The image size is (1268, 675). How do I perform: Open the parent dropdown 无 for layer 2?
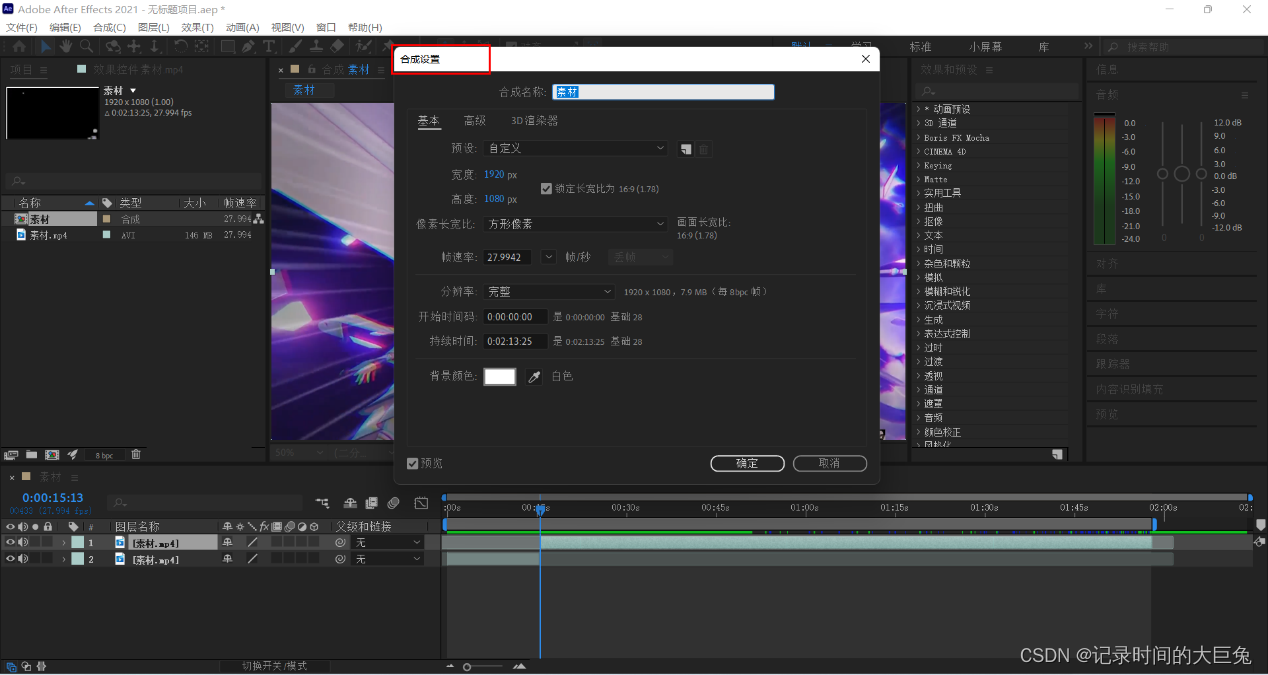[x=388, y=559]
